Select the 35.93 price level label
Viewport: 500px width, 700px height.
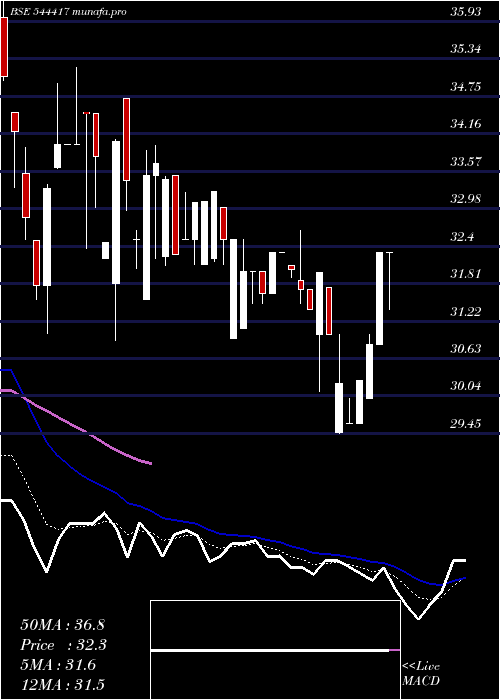(466, 12)
